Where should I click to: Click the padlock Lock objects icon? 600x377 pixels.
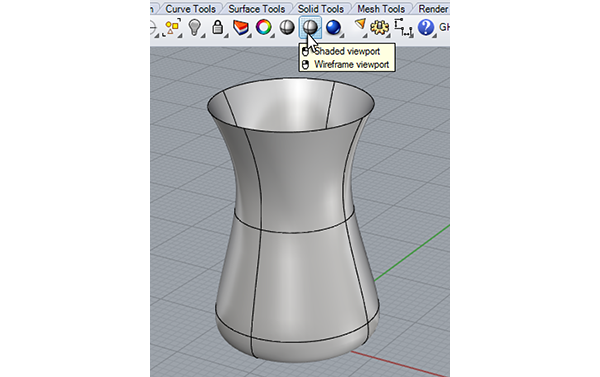(218, 28)
